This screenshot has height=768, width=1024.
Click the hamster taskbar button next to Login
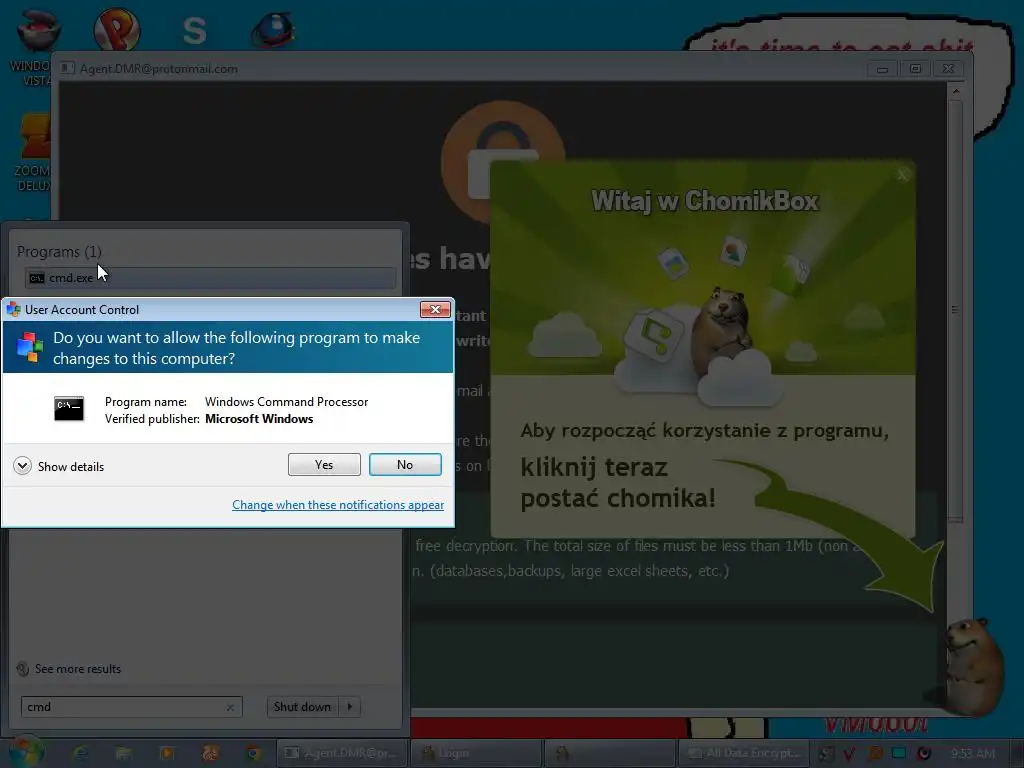pyautogui.click(x=610, y=753)
